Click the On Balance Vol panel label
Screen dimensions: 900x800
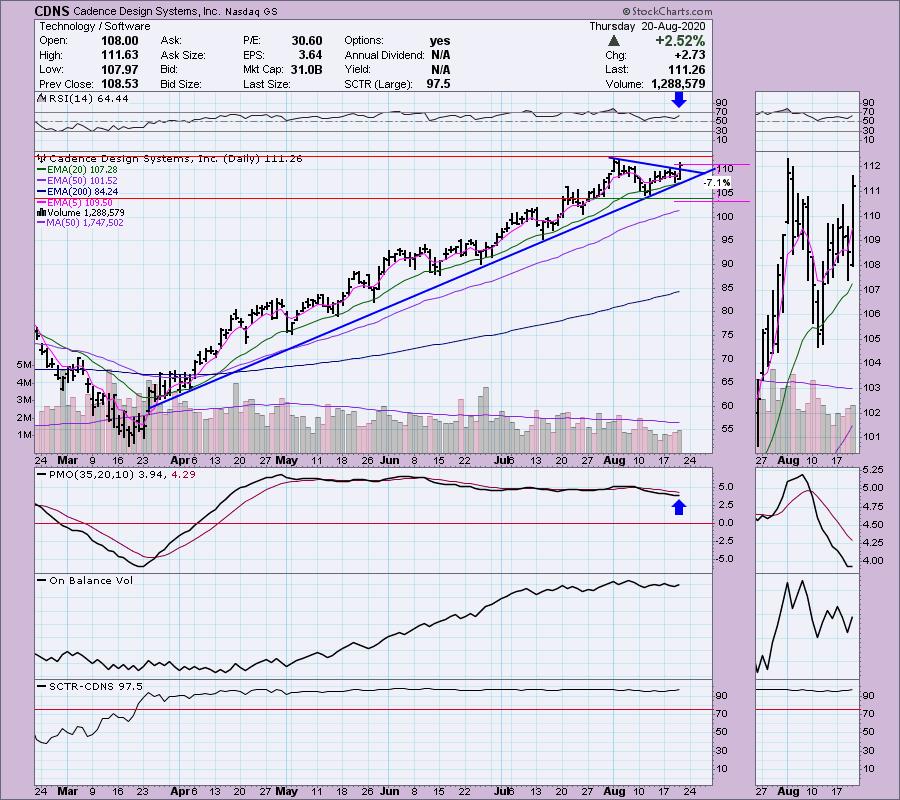91,580
